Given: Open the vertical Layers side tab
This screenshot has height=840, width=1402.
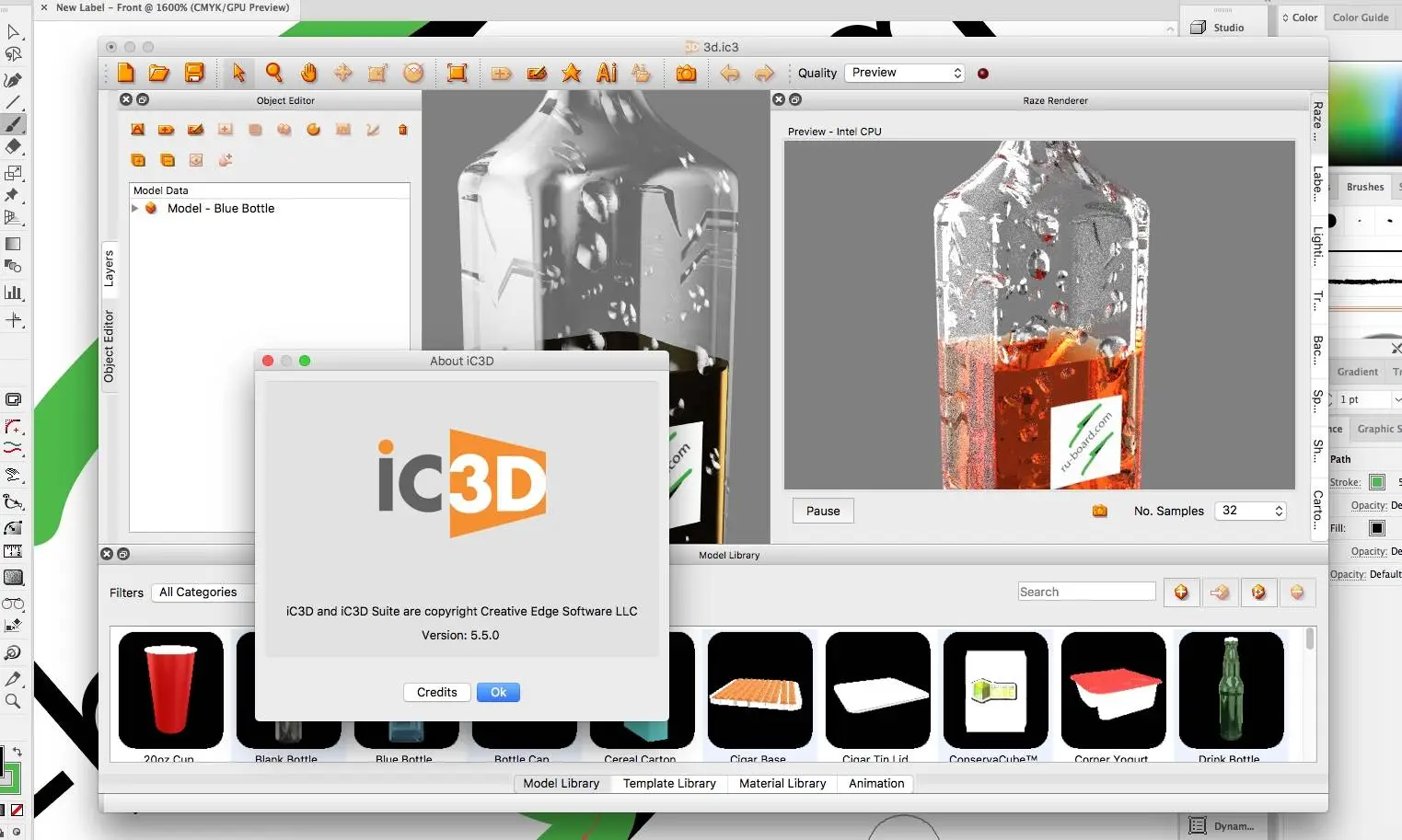Looking at the screenshot, I should coord(109,269).
